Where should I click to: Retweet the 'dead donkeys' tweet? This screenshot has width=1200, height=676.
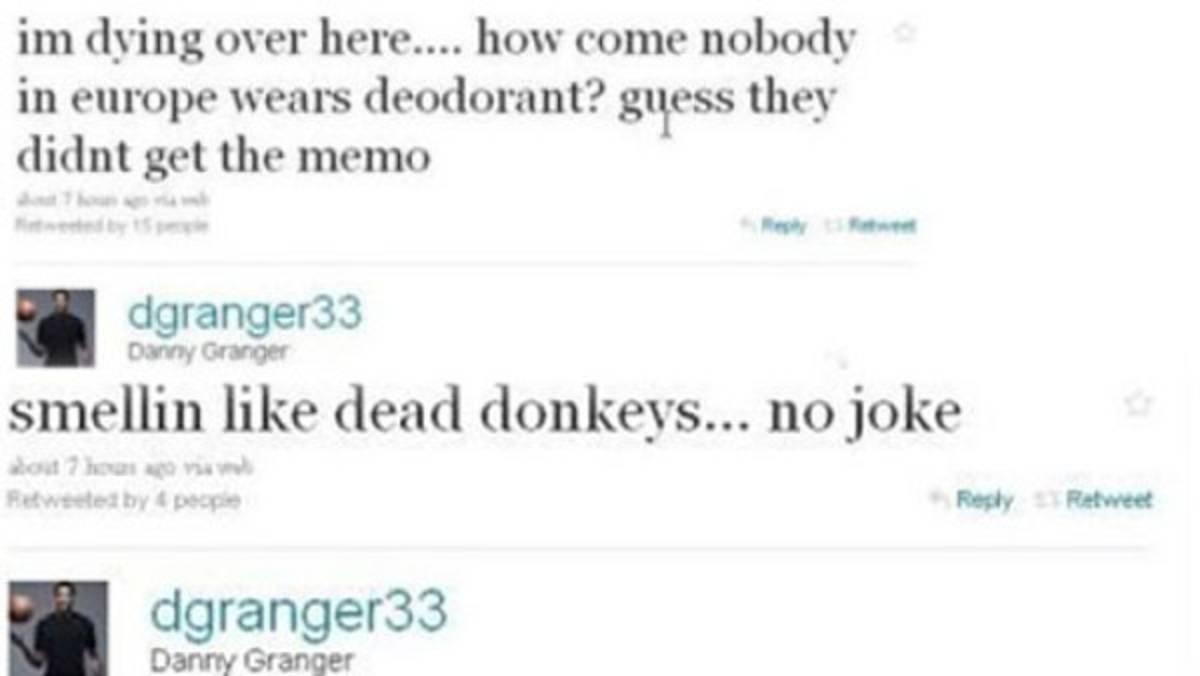1107,498
